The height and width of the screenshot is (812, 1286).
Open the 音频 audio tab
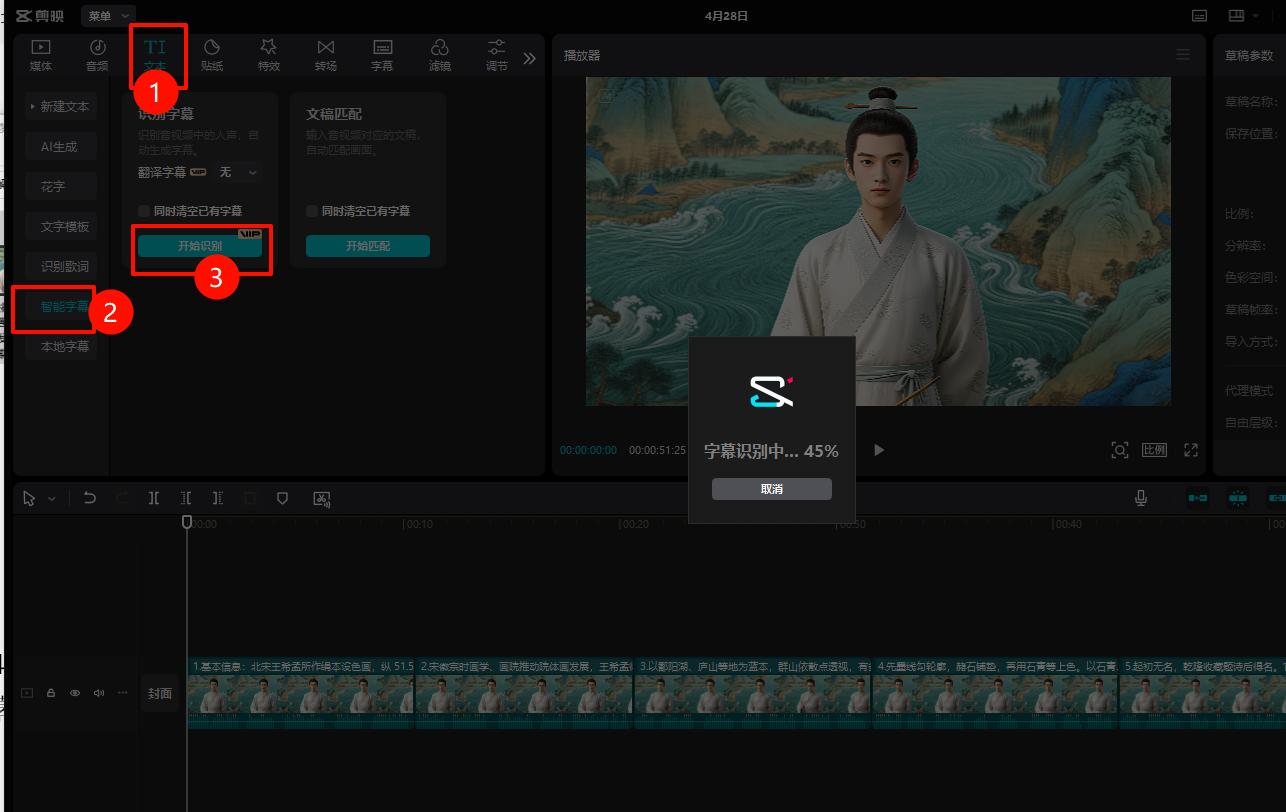pos(97,55)
